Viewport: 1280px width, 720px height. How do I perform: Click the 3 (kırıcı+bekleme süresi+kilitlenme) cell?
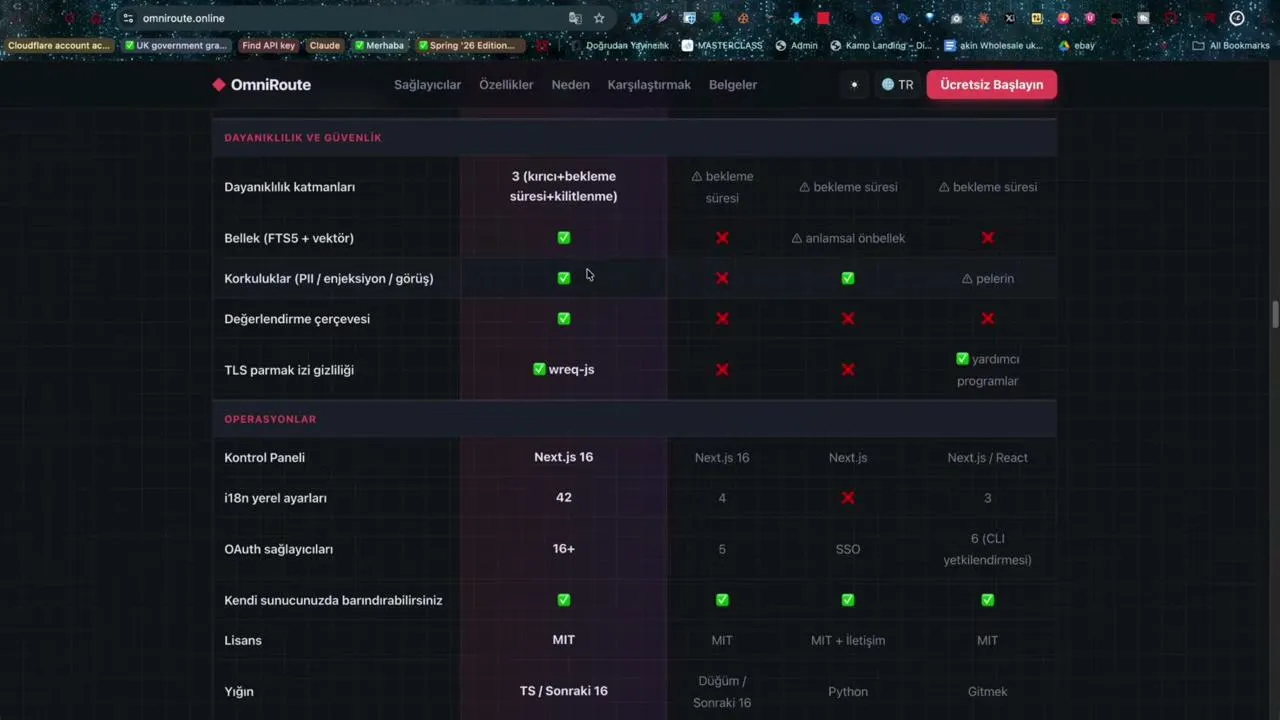pos(564,187)
